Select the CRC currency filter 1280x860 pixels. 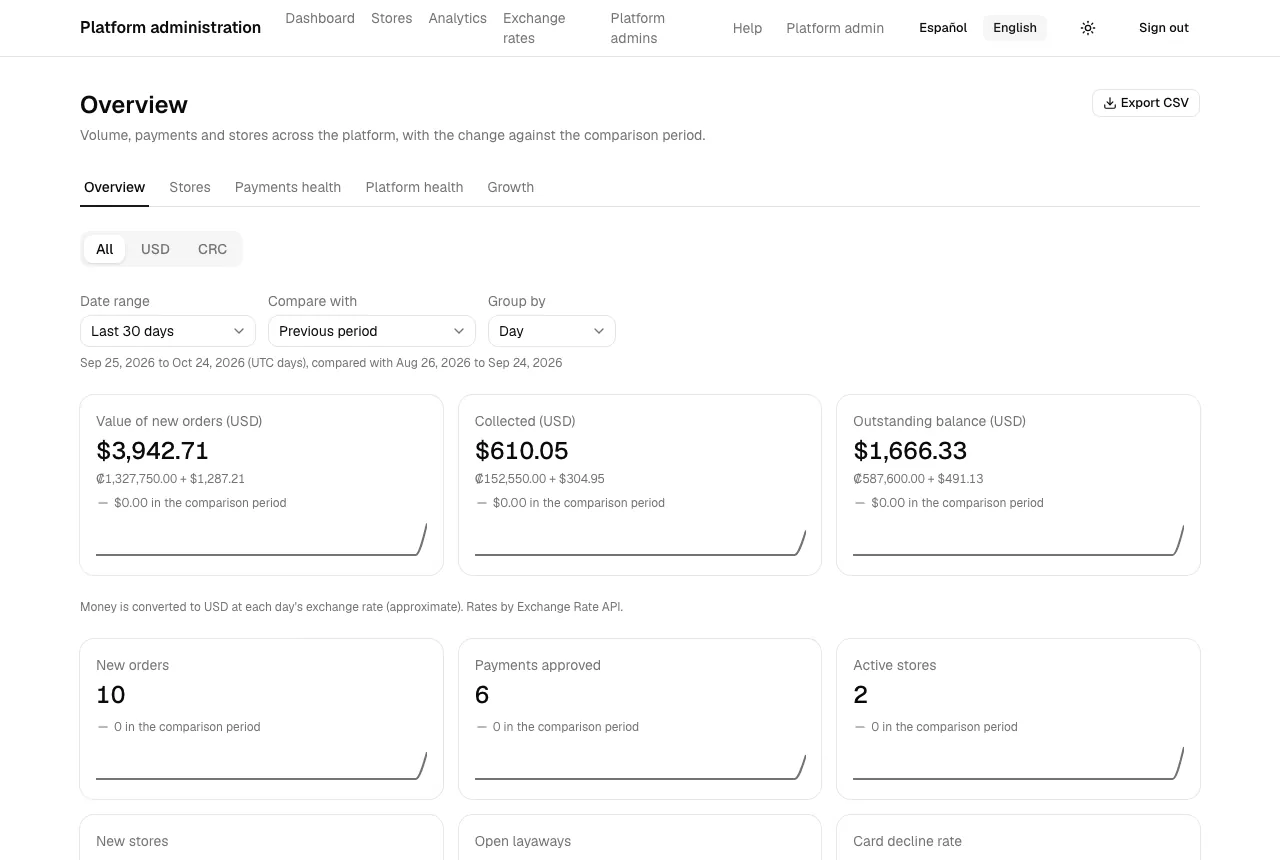pyautogui.click(x=212, y=249)
